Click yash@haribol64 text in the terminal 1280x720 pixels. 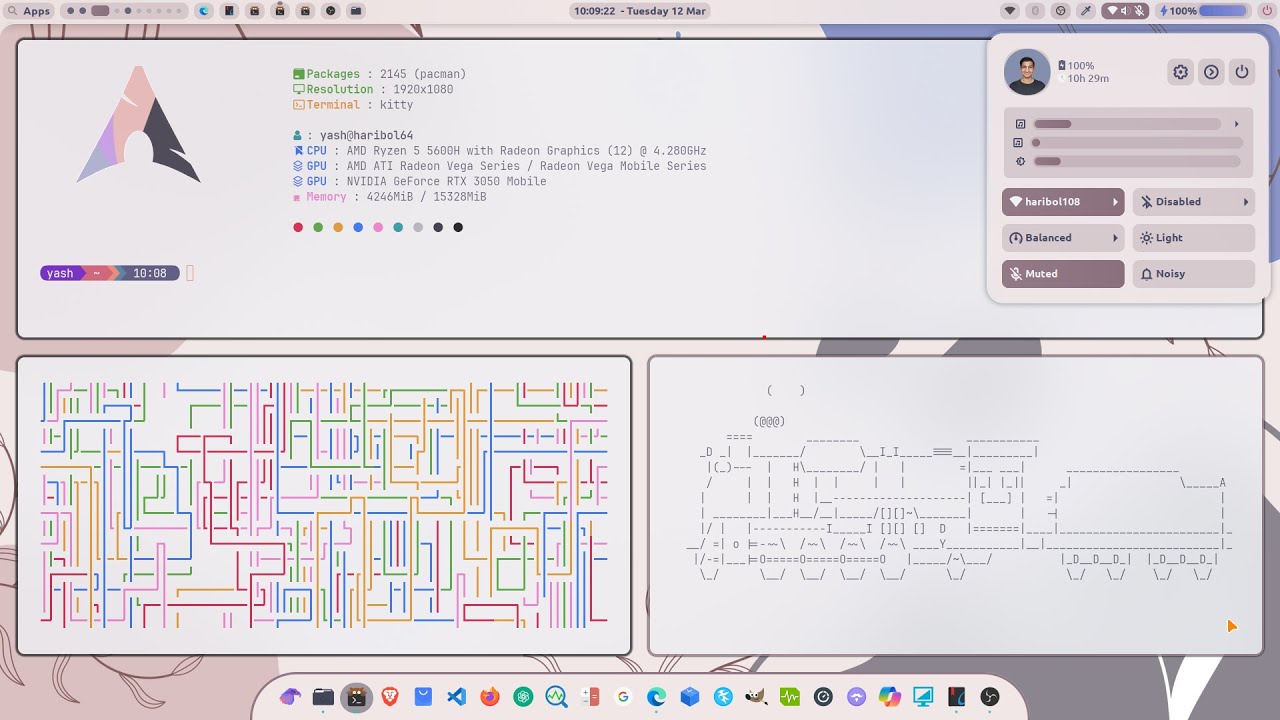pyautogui.click(x=366, y=135)
